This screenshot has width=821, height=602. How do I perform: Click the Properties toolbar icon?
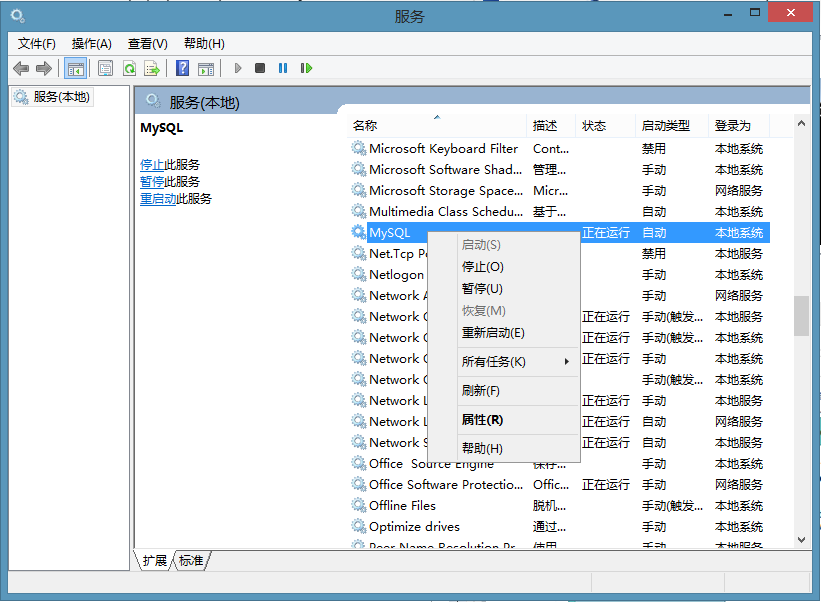[105, 68]
